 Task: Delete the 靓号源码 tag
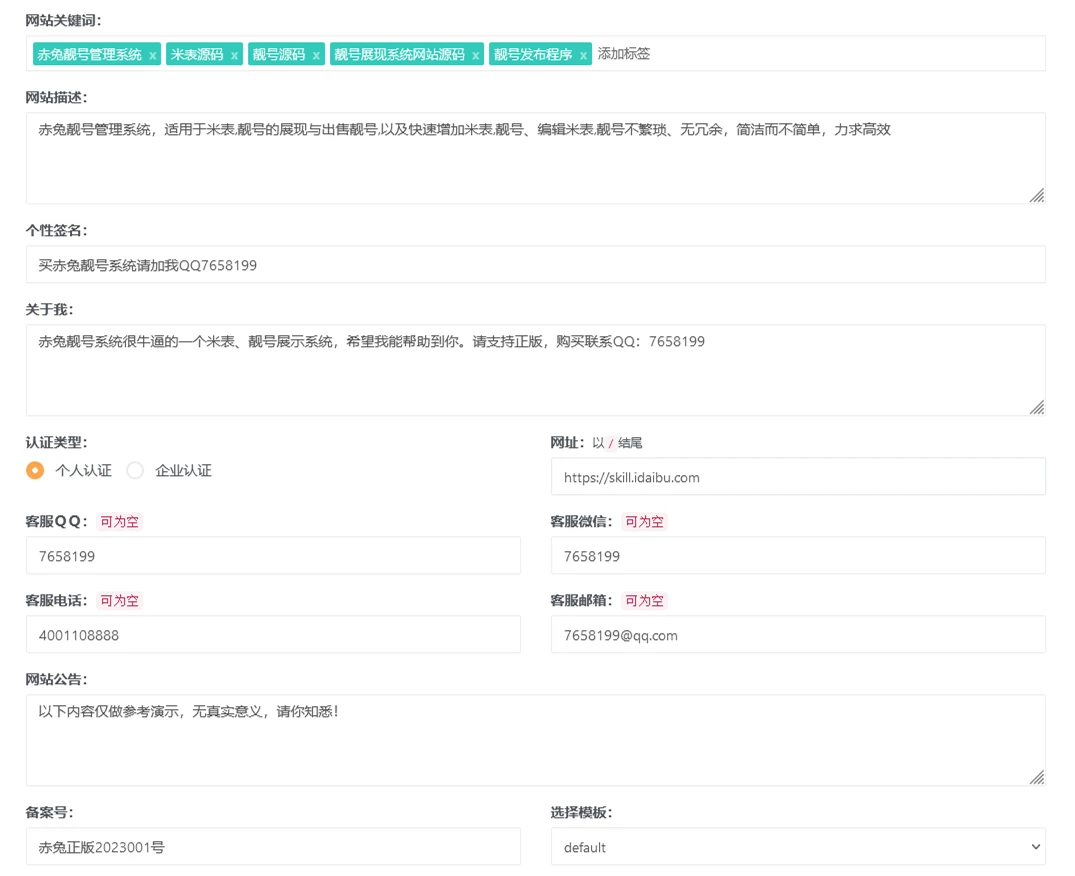point(316,56)
